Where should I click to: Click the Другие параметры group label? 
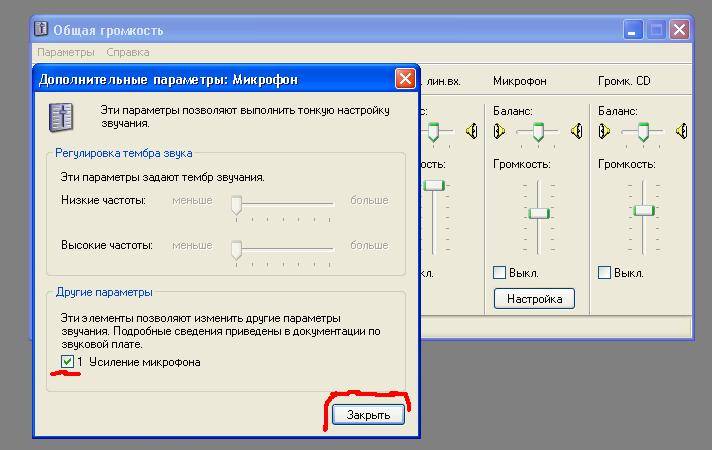104,292
